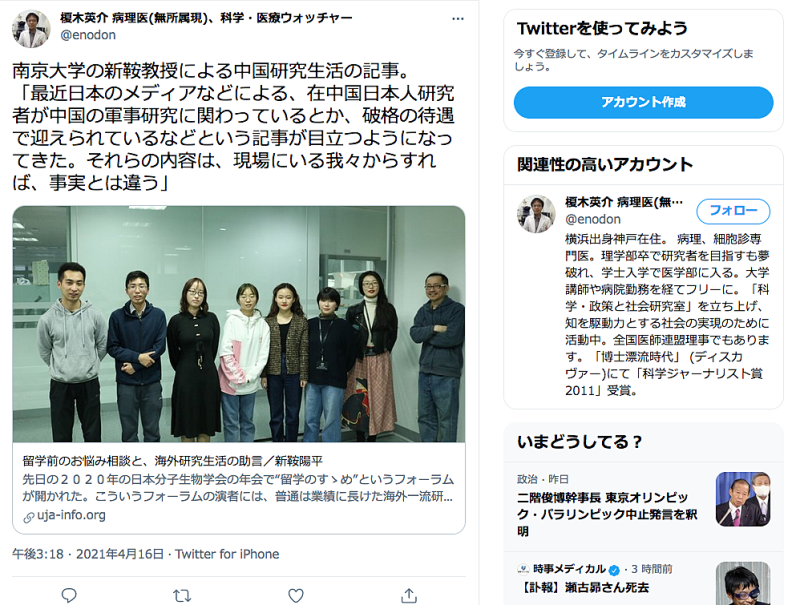Click the Twitter for iPhone source link

(227, 554)
